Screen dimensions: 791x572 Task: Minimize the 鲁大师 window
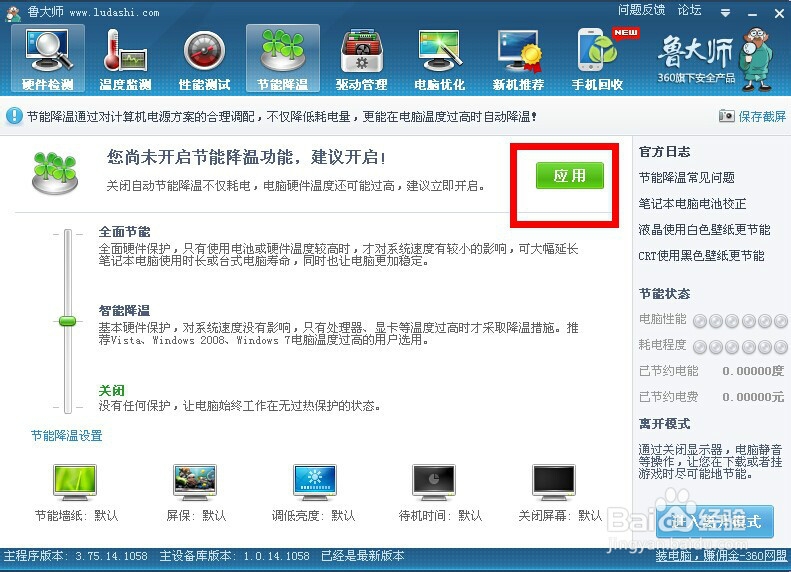pyautogui.click(x=753, y=13)
